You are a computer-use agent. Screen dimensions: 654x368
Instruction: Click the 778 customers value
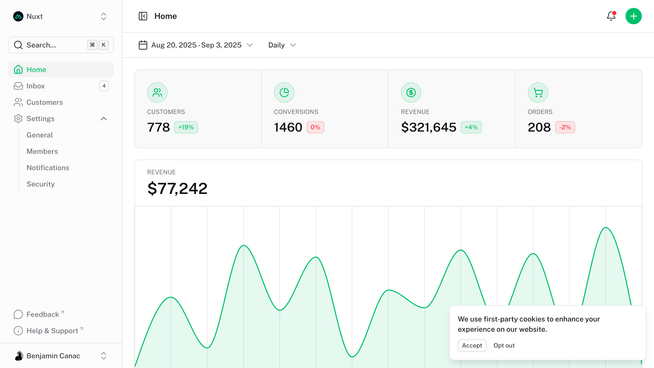[x=158, y=127]
